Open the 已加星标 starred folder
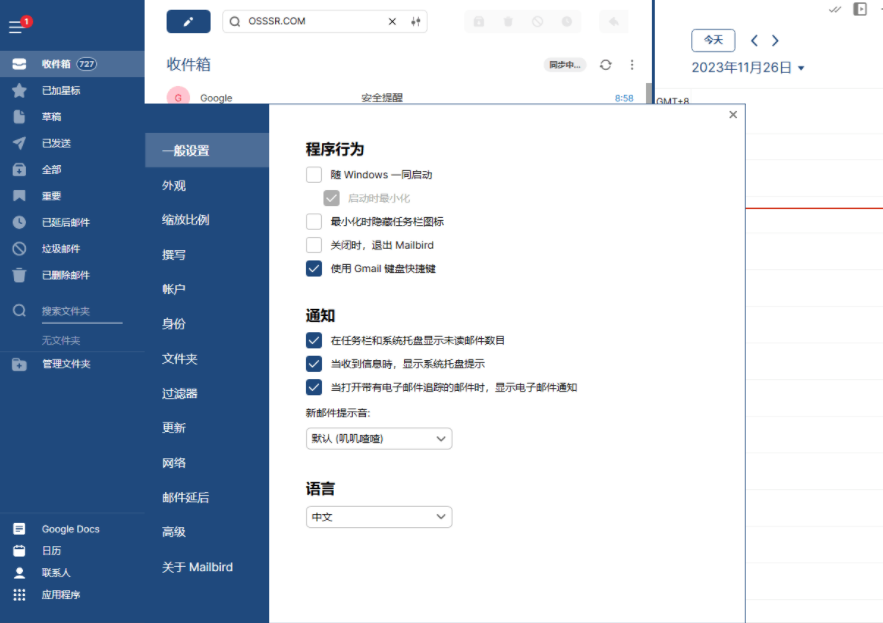883x623 pixels. click(60, 90)
